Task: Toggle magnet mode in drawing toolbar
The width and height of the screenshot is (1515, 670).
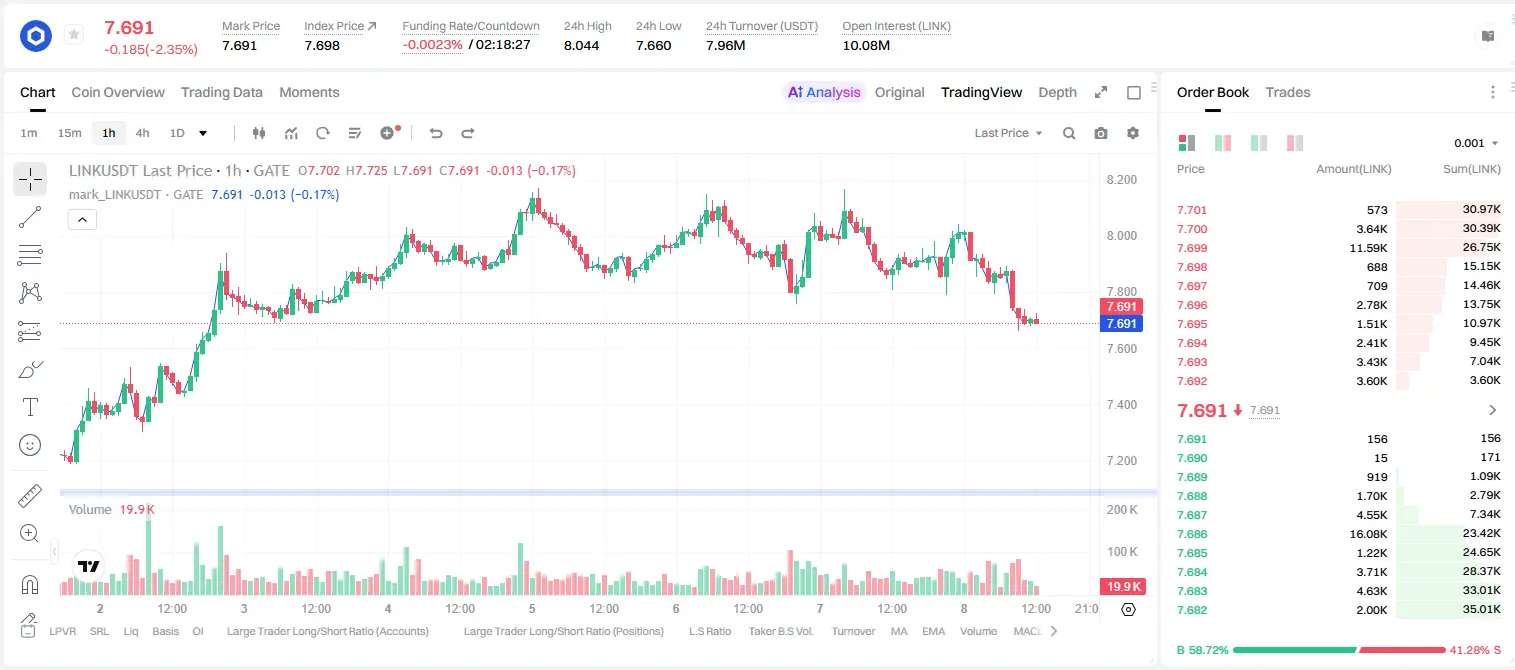Action: point(30,585)
